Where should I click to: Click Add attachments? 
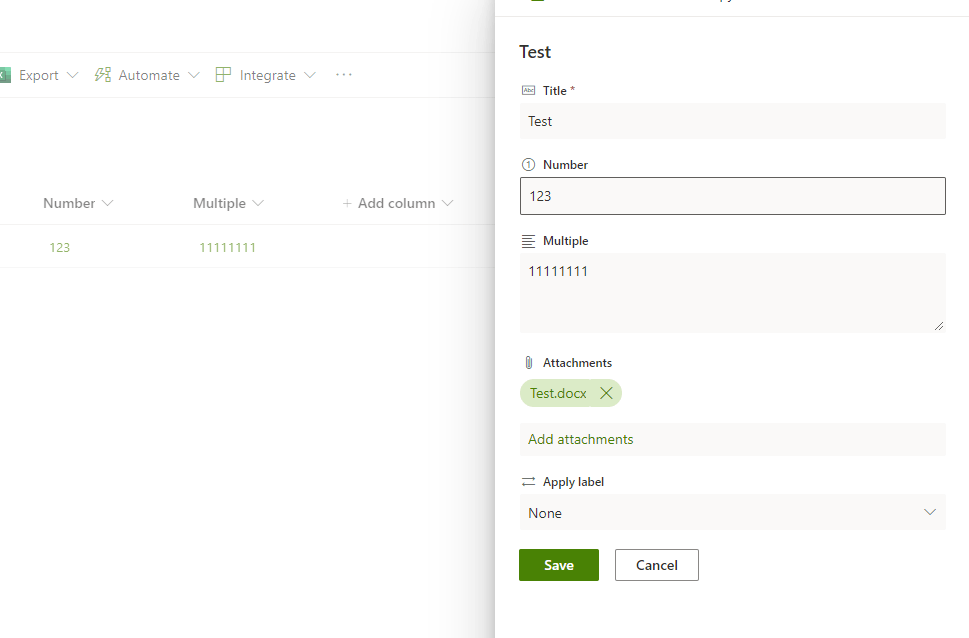tap(580, 439)
